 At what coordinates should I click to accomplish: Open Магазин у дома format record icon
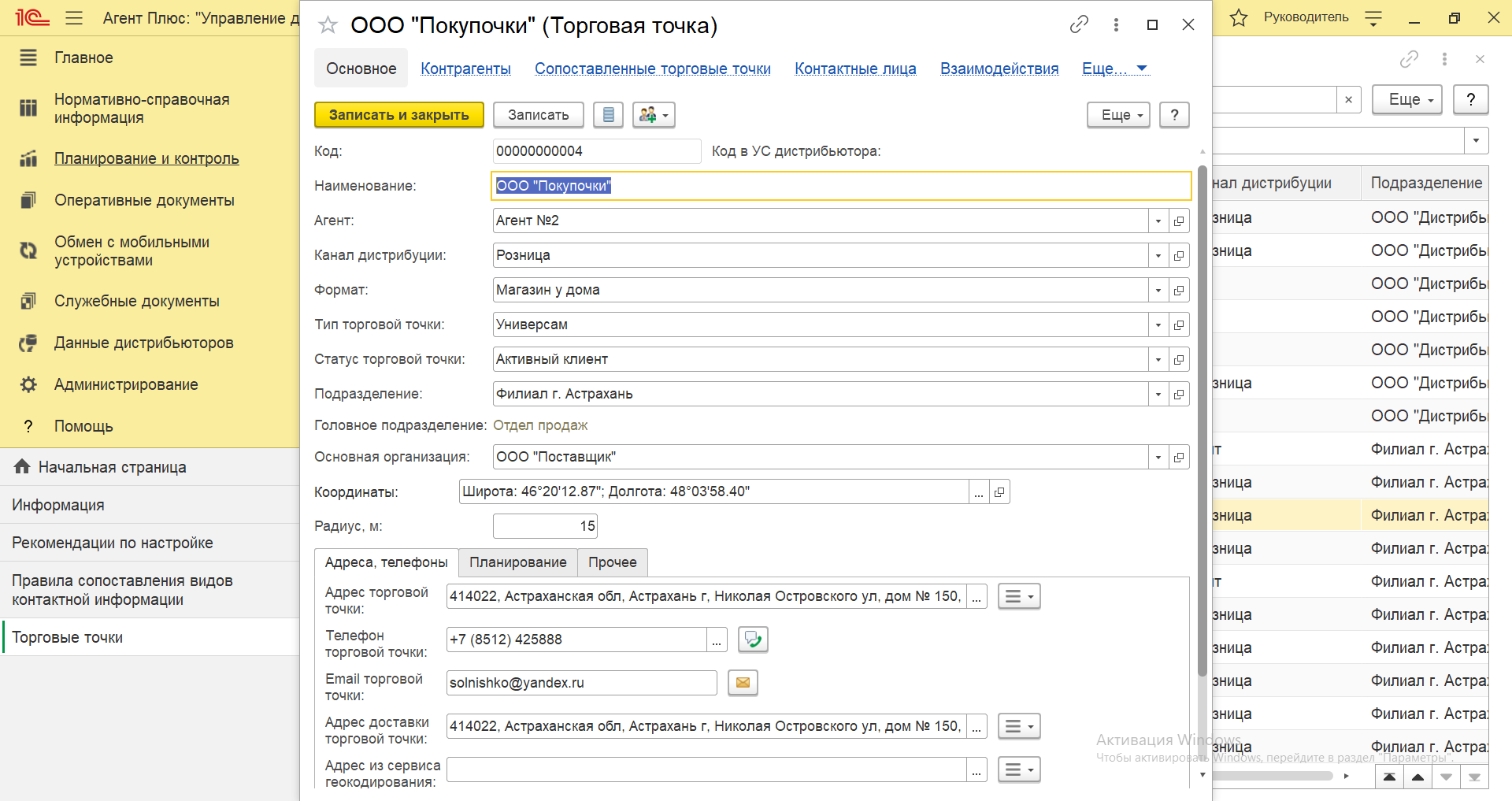(1179, 290)
